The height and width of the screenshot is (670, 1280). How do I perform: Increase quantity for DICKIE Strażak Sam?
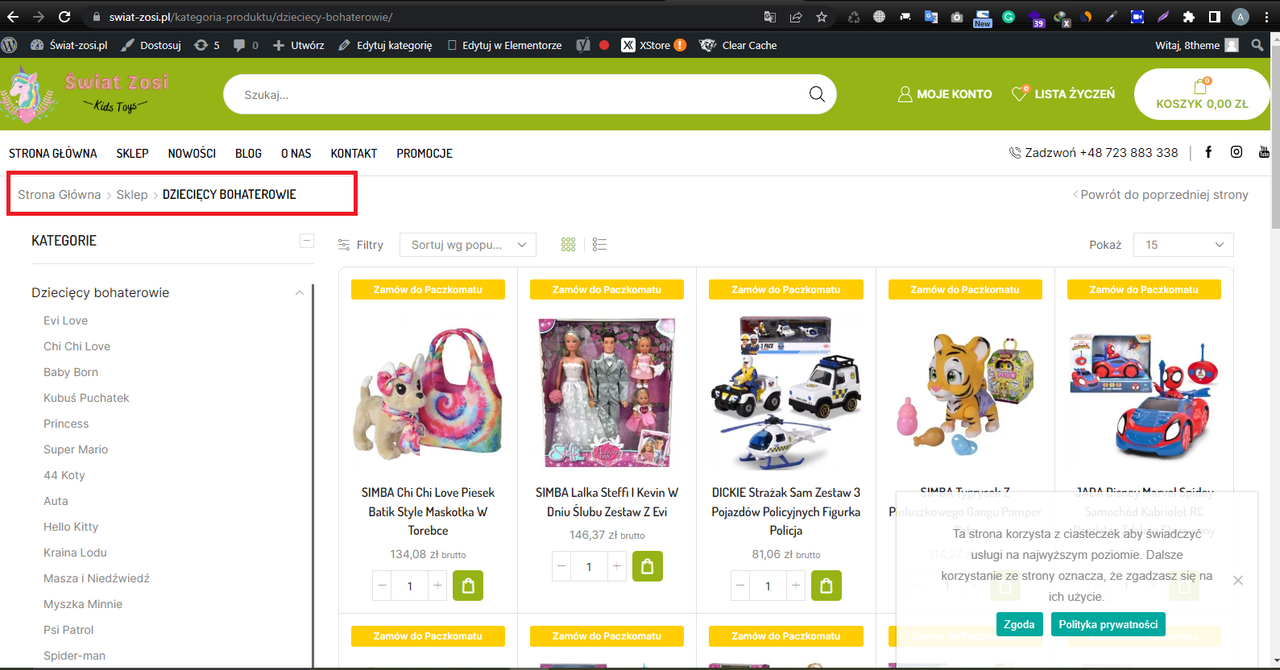795,586
